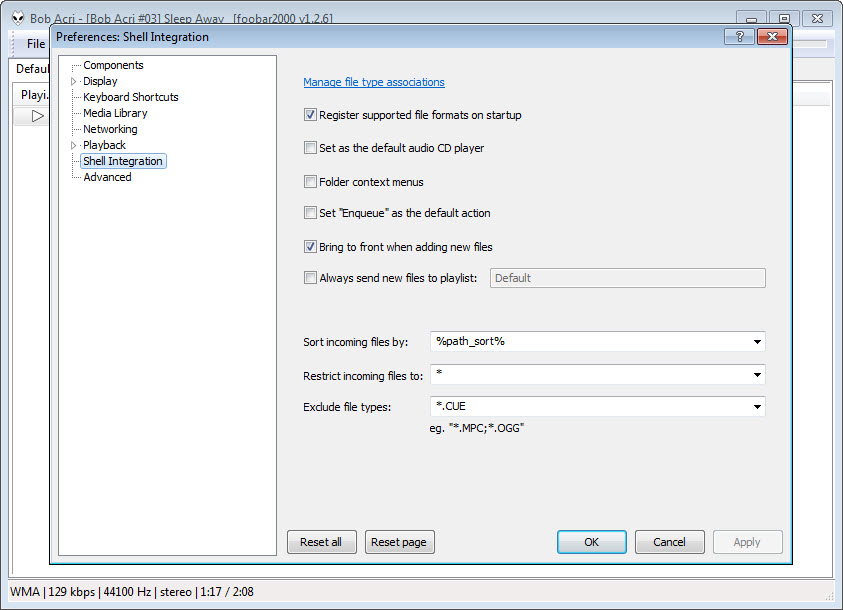Click the Restrict incoming files to label

tap(363, 376)
